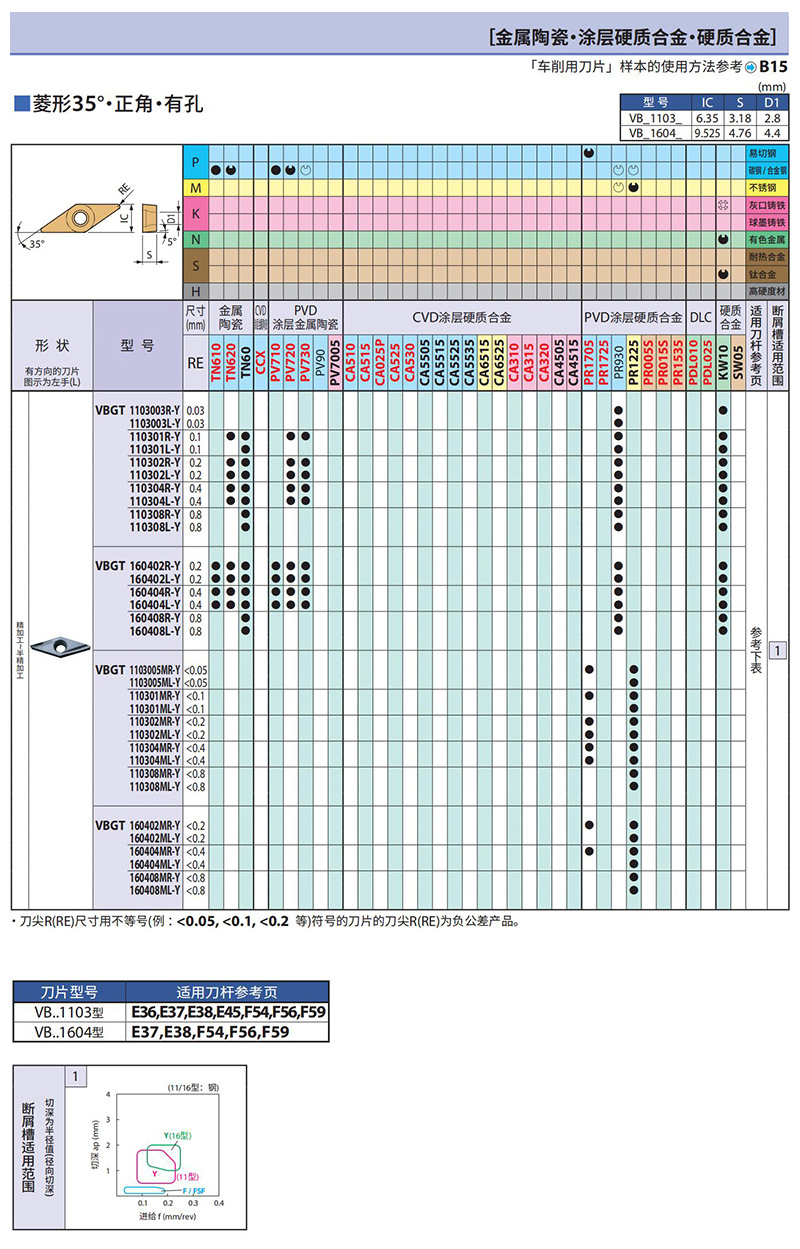The image size is (800, 1249).
Task: Select the blue P material label
Action: tap(196, 162)
